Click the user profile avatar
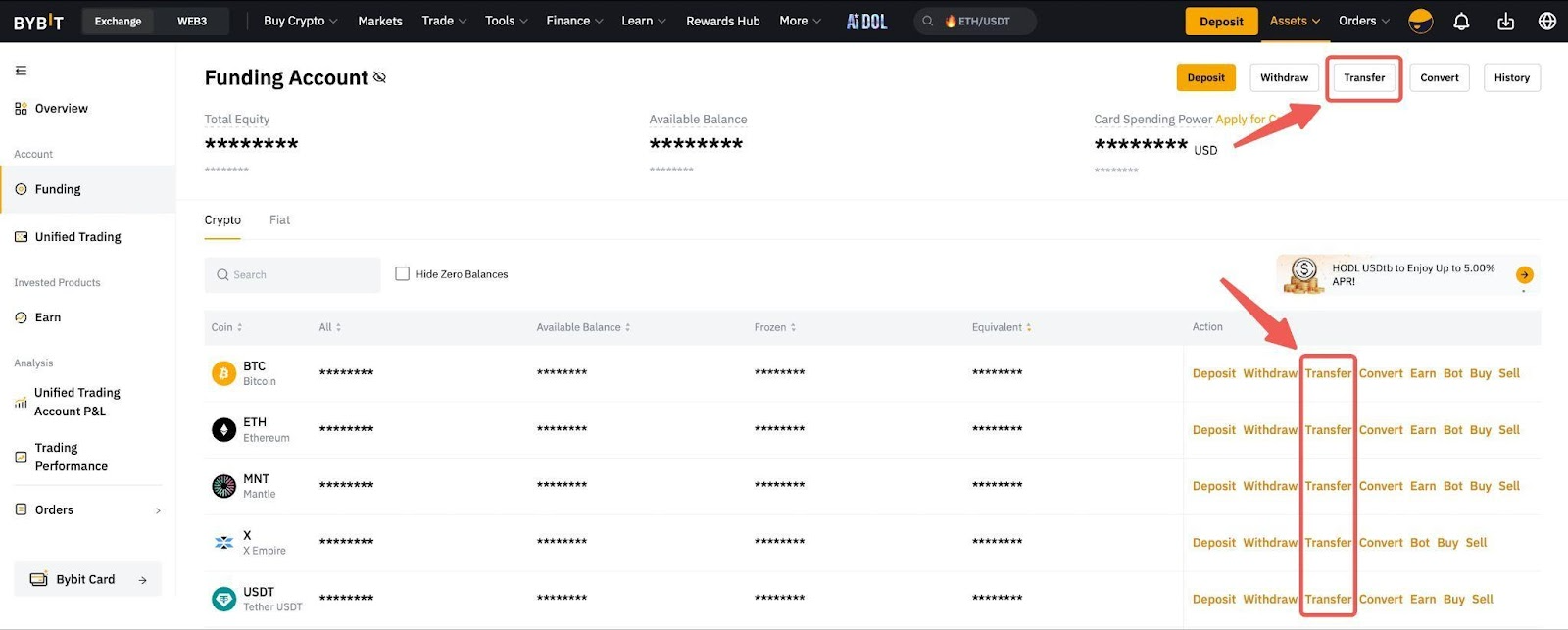 pyautogui.click(x=1420, y=22)
